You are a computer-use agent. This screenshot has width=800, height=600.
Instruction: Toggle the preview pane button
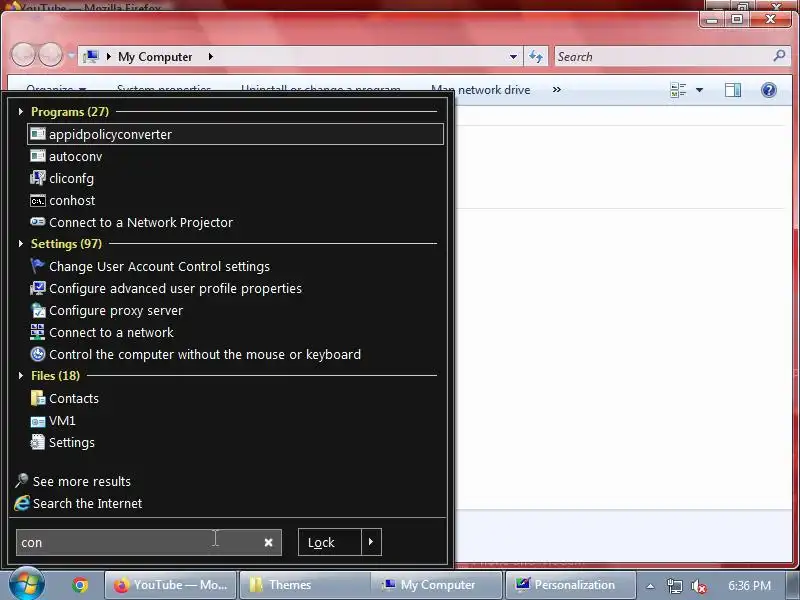[733, 90]
